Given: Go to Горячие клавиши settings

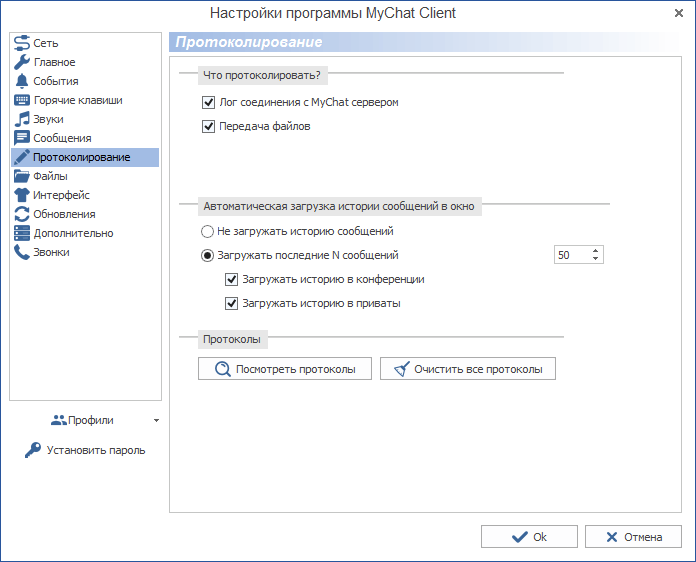Looking at the screenshot, I should point(85,100).
